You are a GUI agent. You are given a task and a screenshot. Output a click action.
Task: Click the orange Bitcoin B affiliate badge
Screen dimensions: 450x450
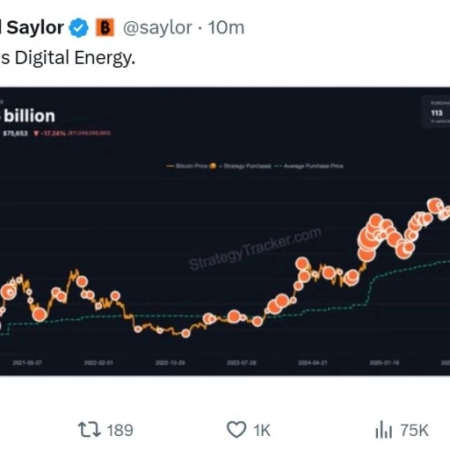click(x=105, y=27)
